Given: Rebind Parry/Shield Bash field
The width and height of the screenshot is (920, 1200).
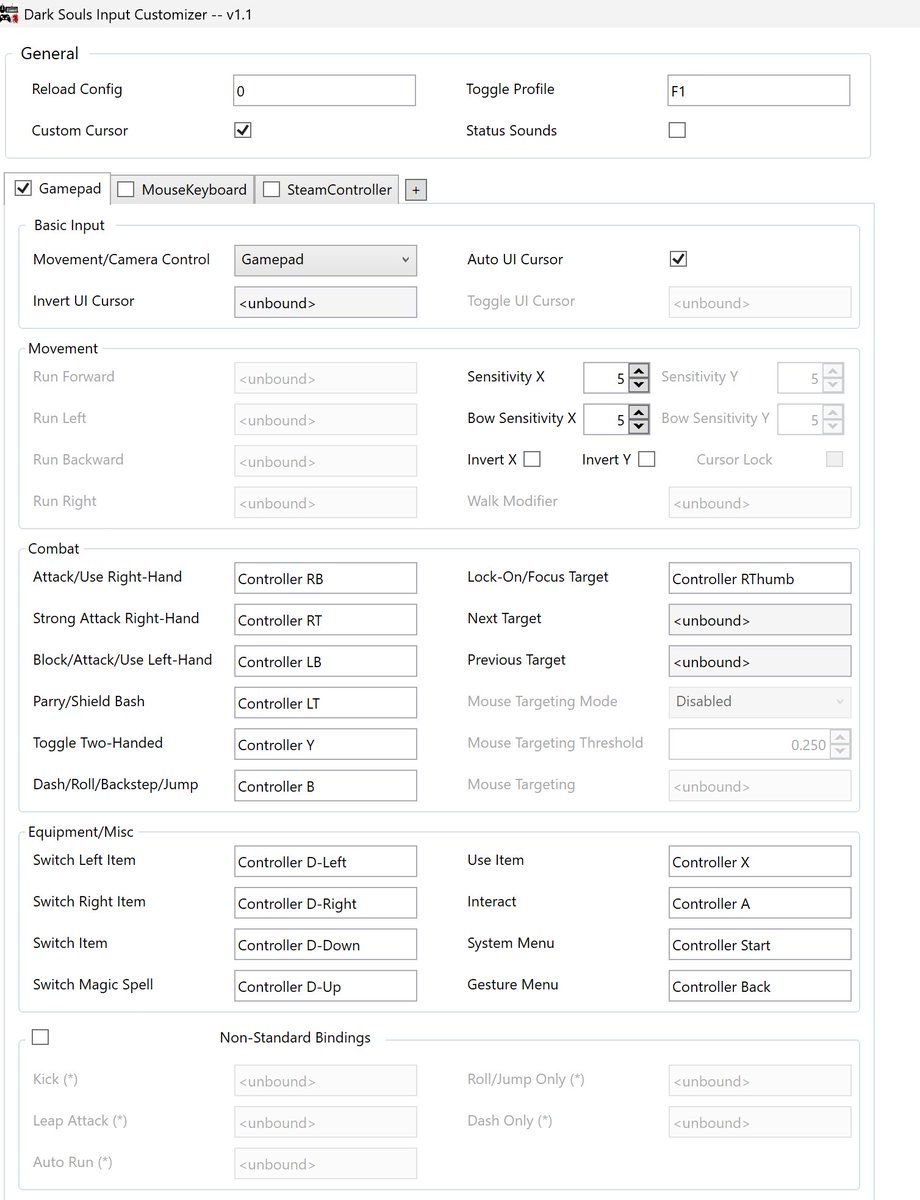Looking at the screenshot, I should [x=325, y=703].
